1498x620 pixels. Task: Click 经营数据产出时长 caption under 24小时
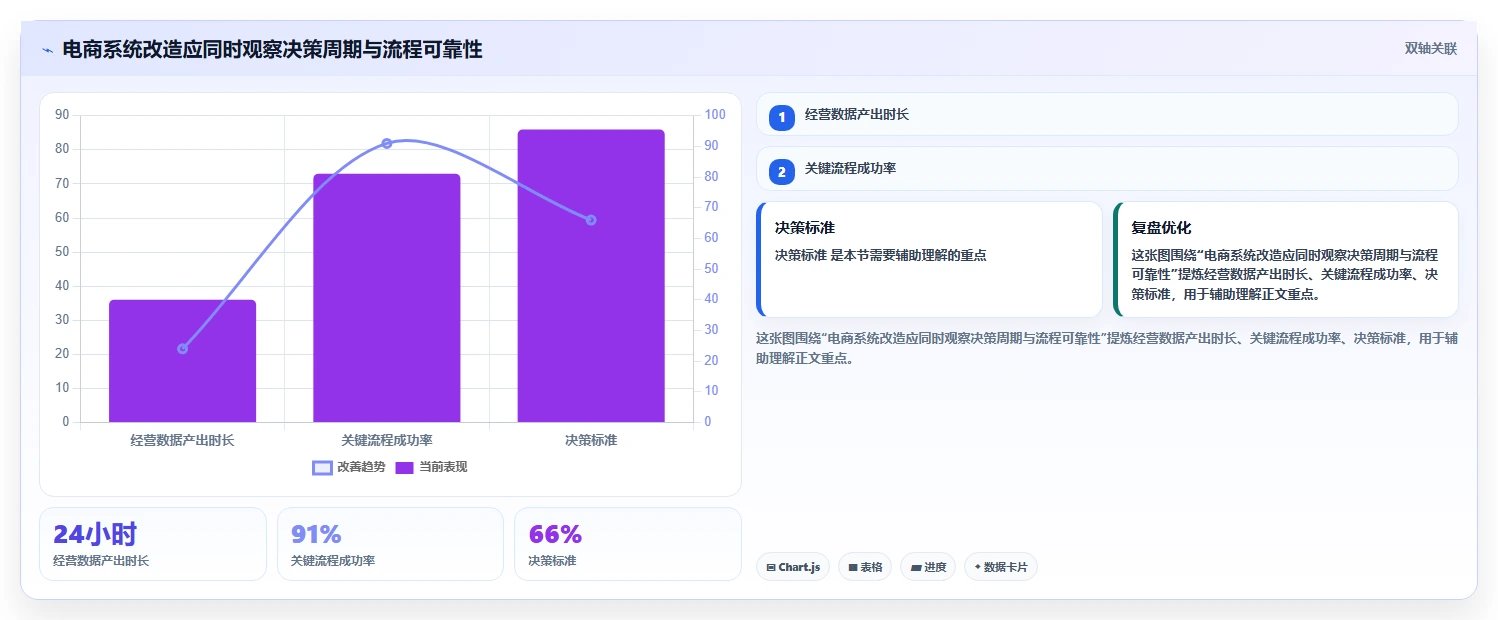[x=101, y=561]
